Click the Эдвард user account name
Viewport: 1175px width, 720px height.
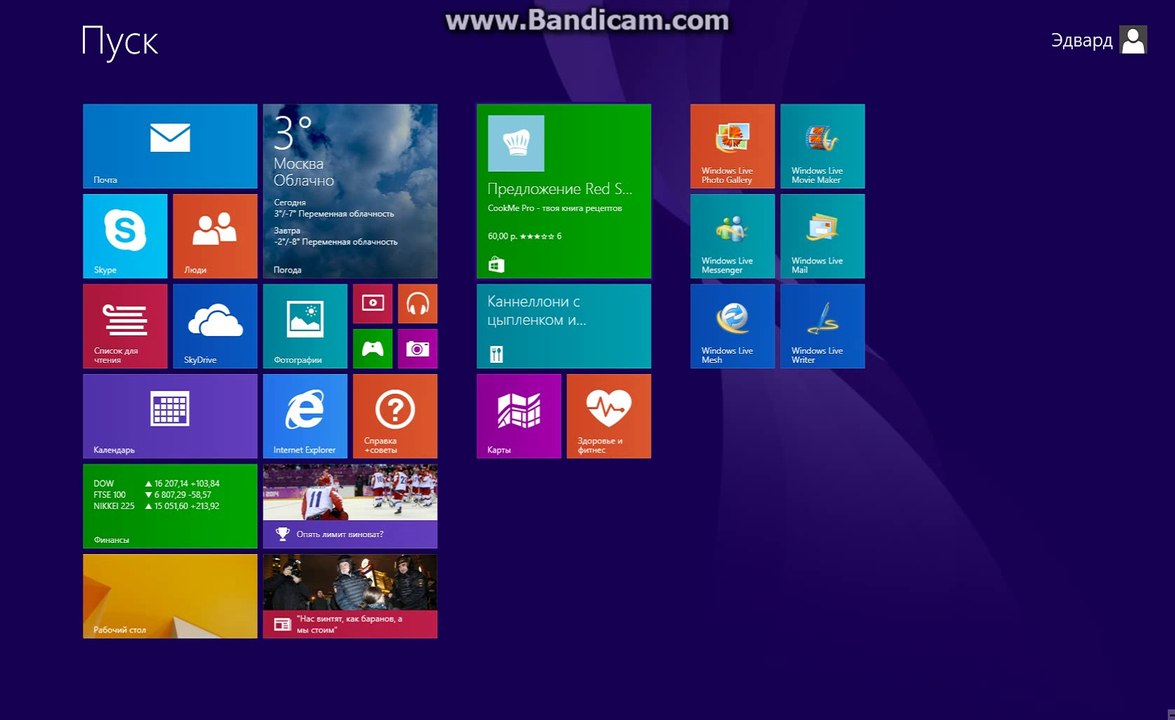(1081, 40)
